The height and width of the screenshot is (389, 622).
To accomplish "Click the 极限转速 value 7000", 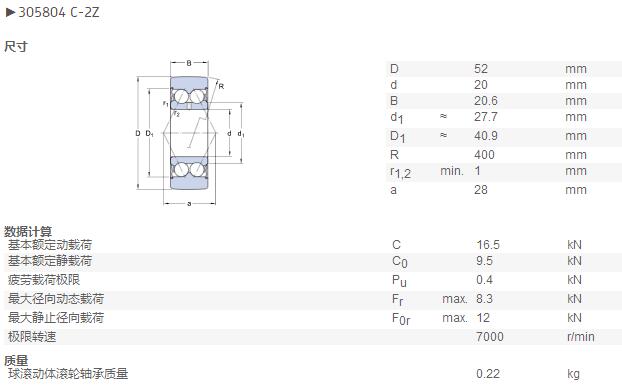I will [x=490, y=337].
